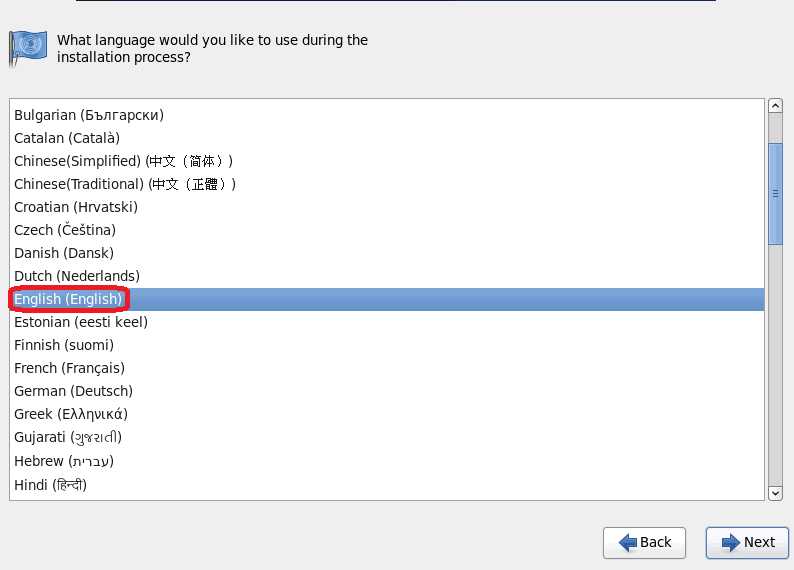Click the scrollbar down arrow

[x=775, y=493]
